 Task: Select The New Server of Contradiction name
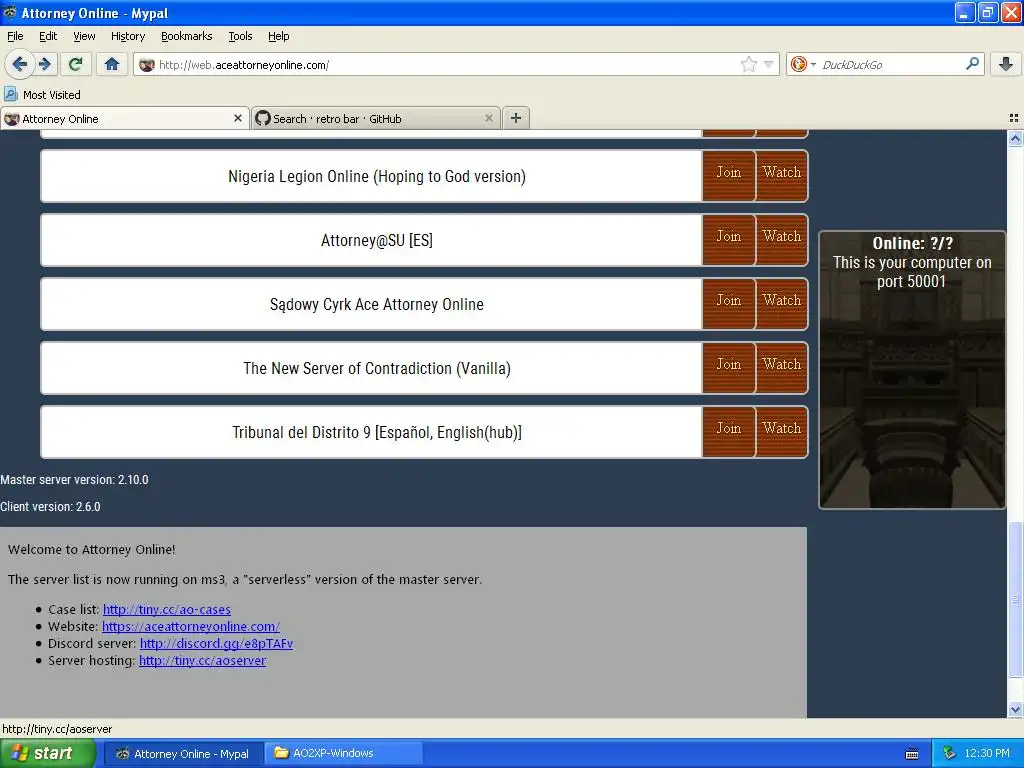[377, 368]
